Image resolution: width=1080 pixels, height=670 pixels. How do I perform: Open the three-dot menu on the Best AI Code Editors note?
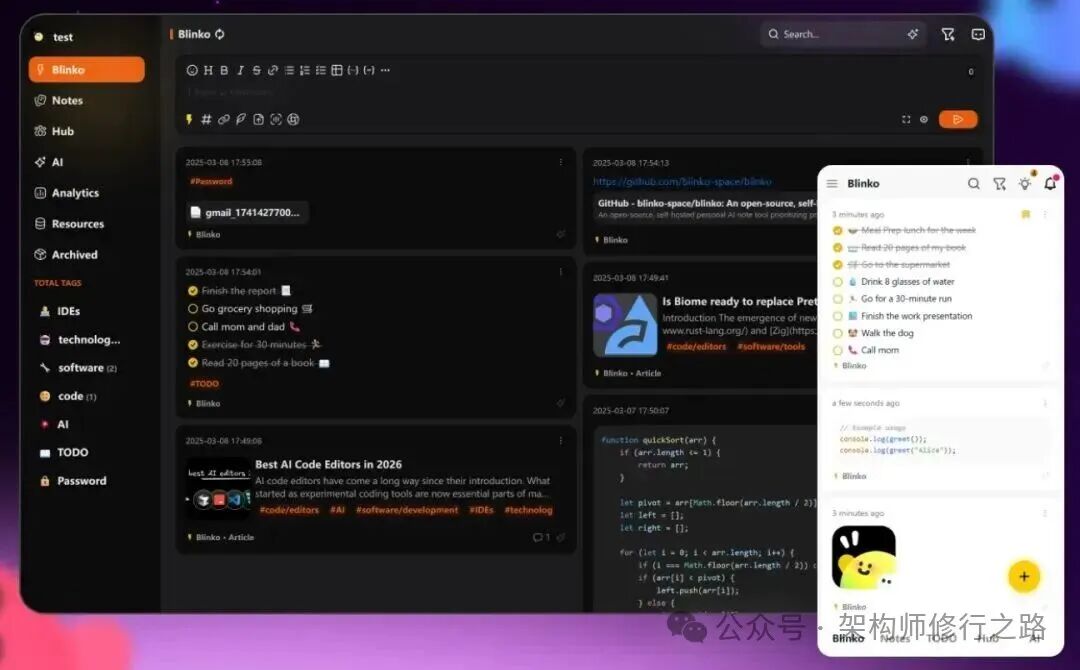(x=561, y=441)
